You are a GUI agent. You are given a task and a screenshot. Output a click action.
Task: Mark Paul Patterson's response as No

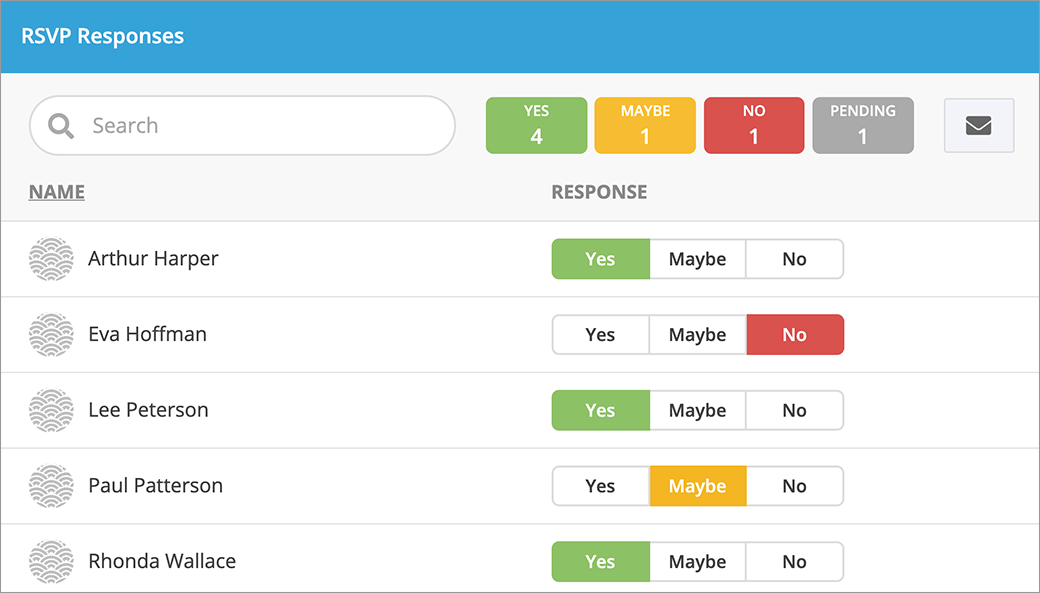(794, 486)
